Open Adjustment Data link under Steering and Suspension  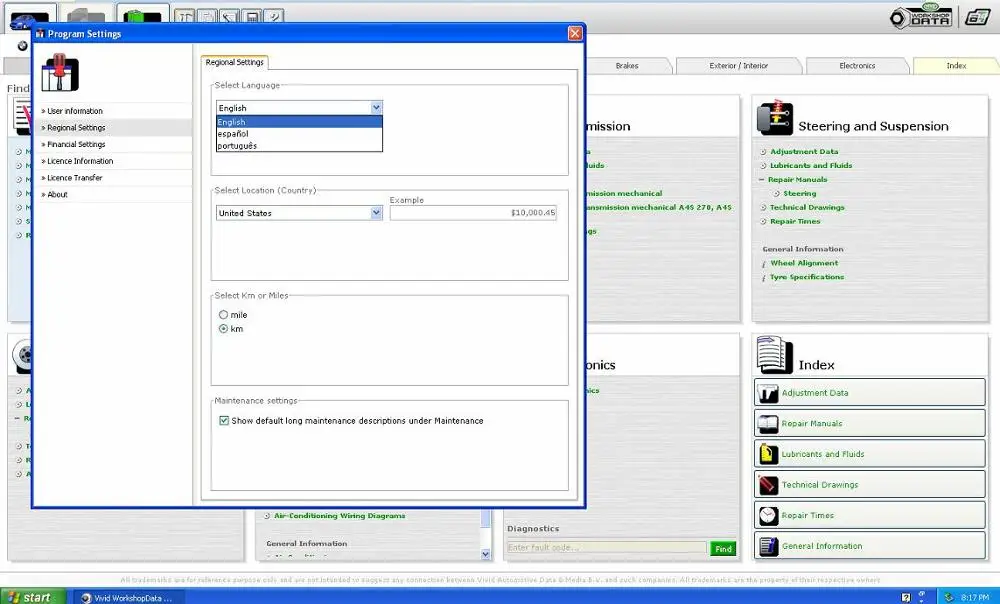(804, 152)
